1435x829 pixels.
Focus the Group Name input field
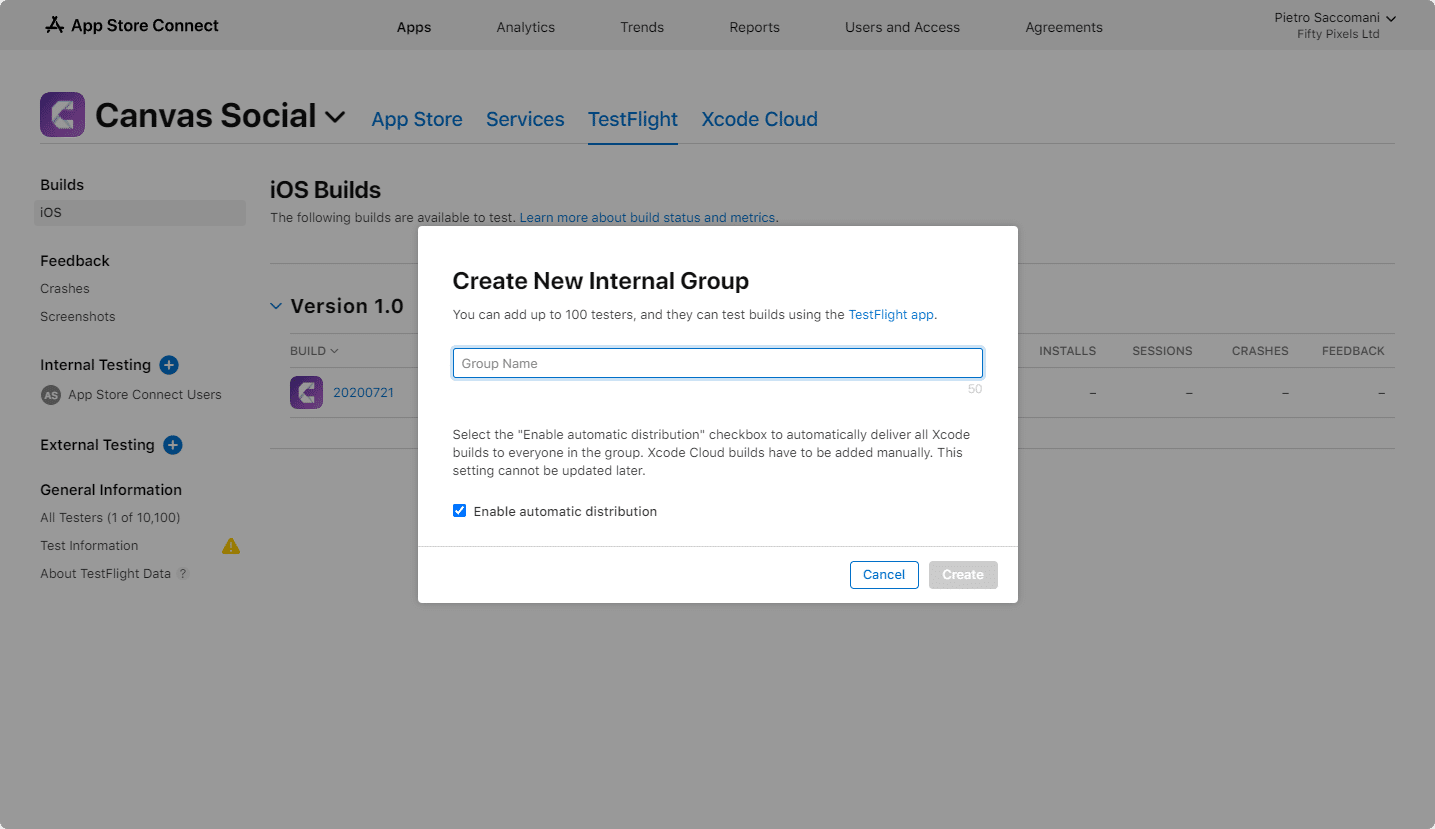(x=718, y=363)
